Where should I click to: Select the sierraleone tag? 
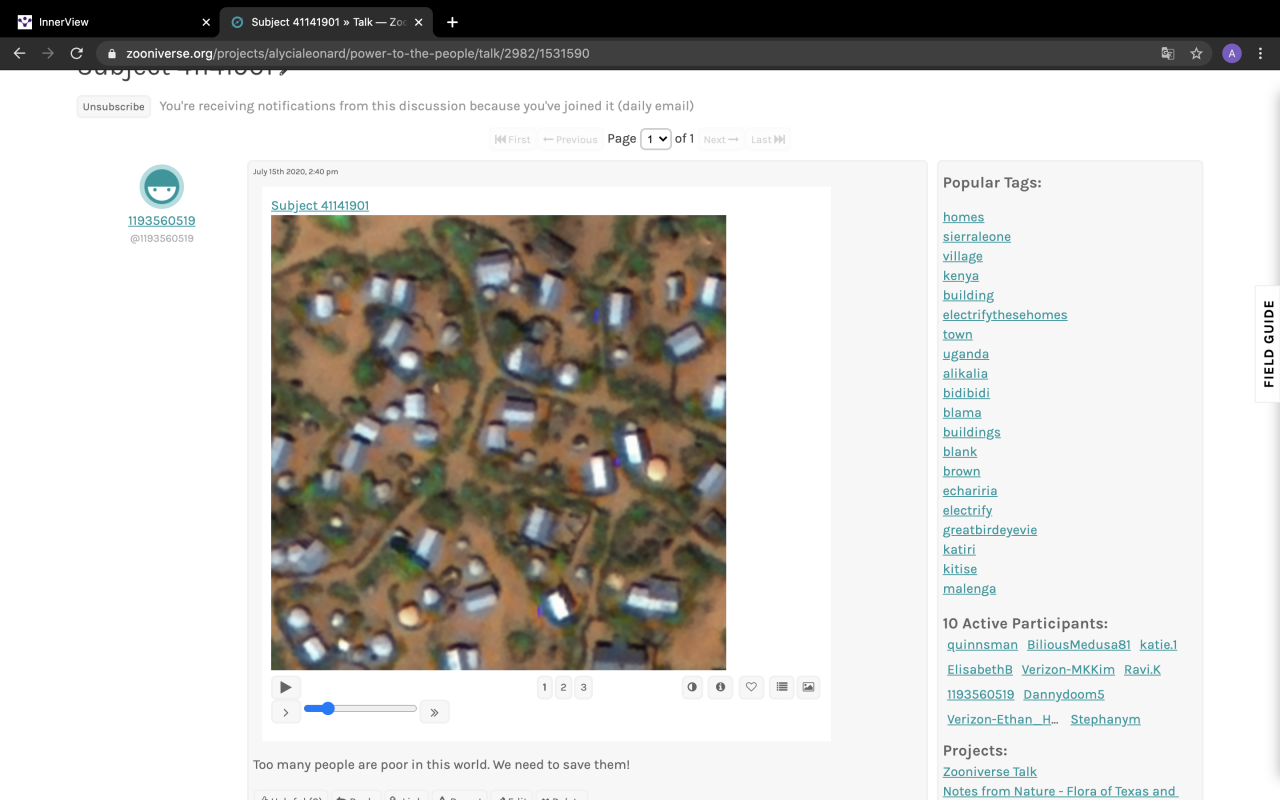coord(977,237)
